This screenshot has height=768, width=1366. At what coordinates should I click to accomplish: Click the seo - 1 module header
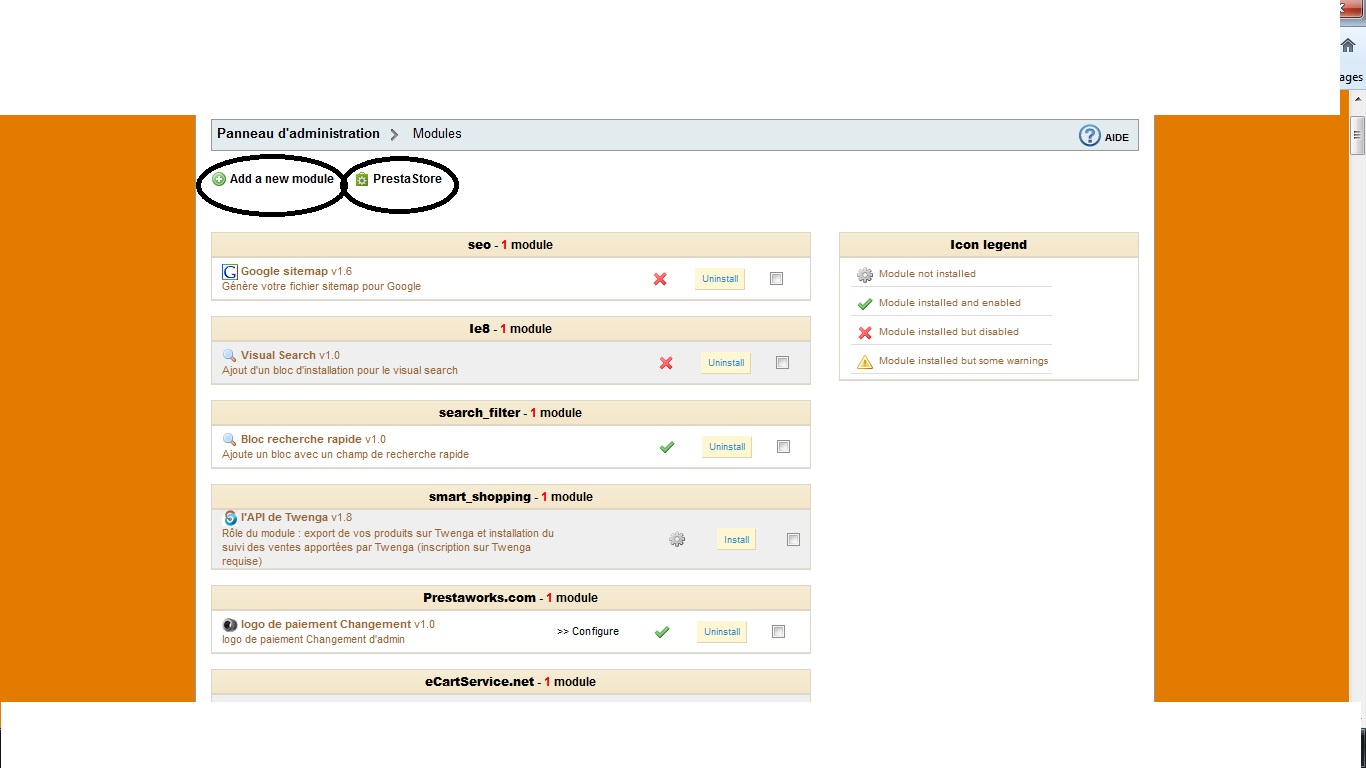click(511, 245)
